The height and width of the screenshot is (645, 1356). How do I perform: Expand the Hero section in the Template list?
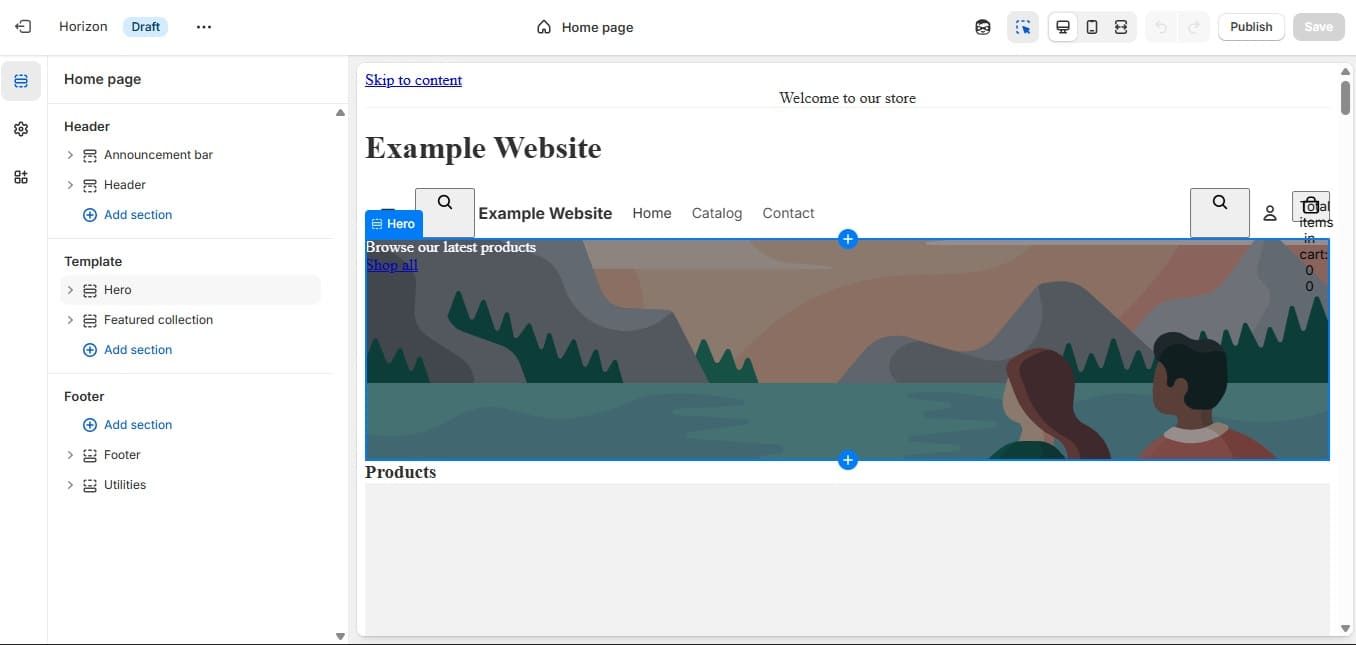(x=70, y=290)
